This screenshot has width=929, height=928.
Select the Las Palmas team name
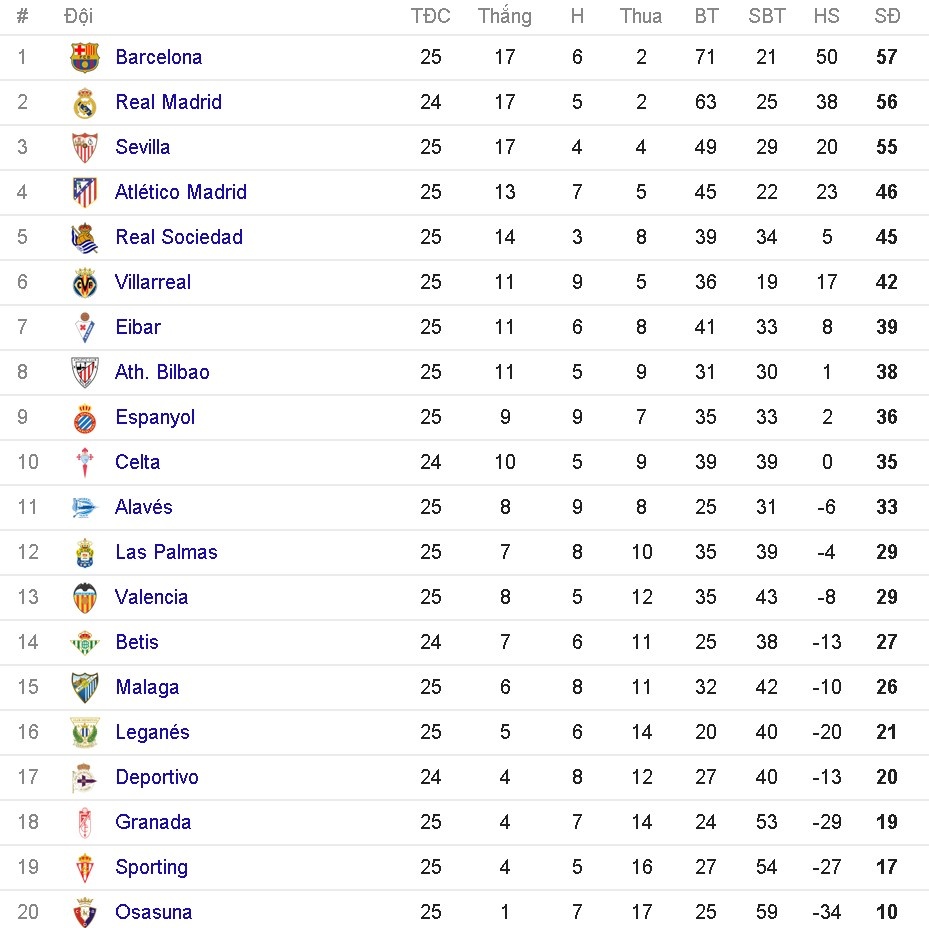[x=166, y=552]
